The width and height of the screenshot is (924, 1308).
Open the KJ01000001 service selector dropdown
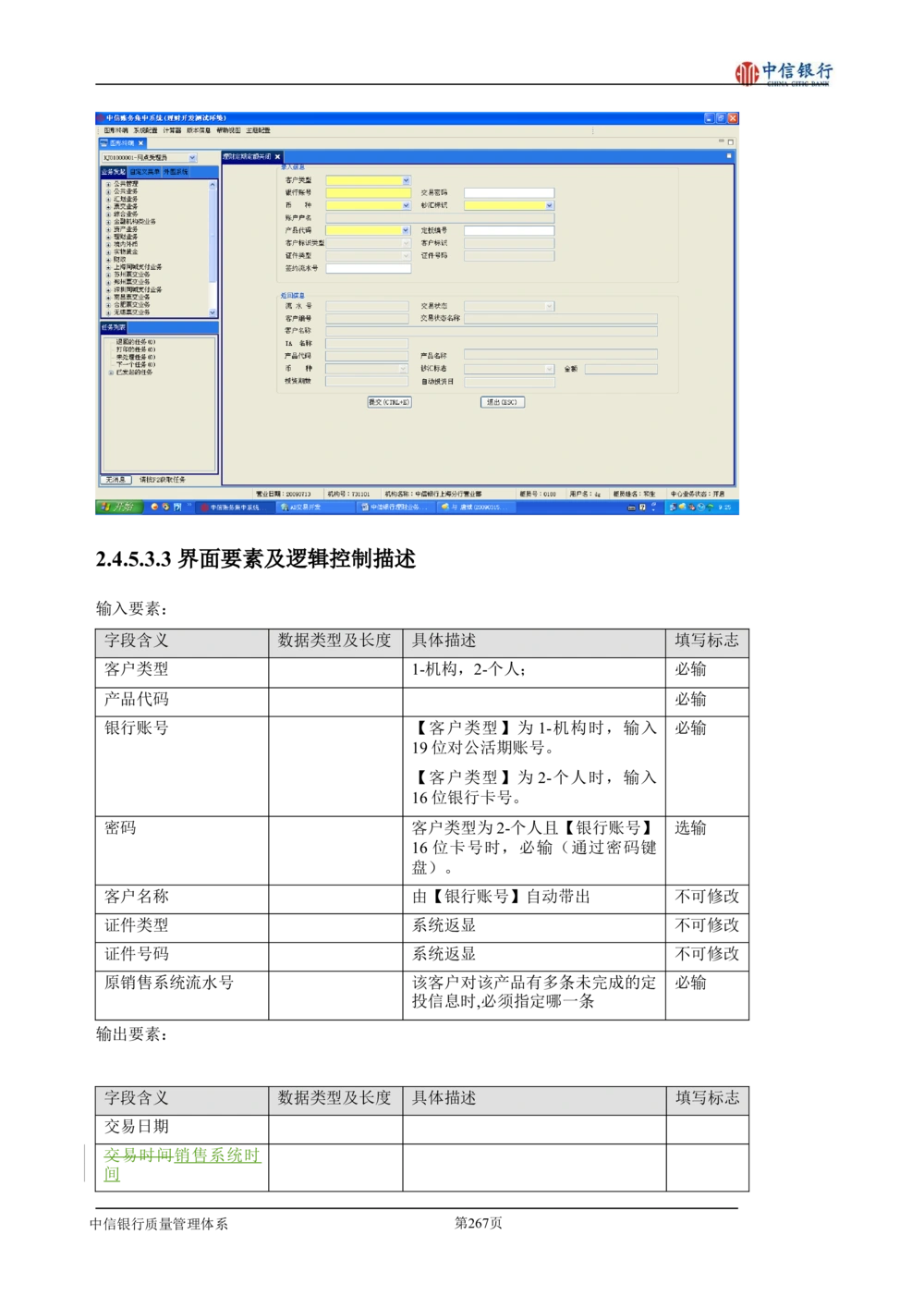point(192,158)
